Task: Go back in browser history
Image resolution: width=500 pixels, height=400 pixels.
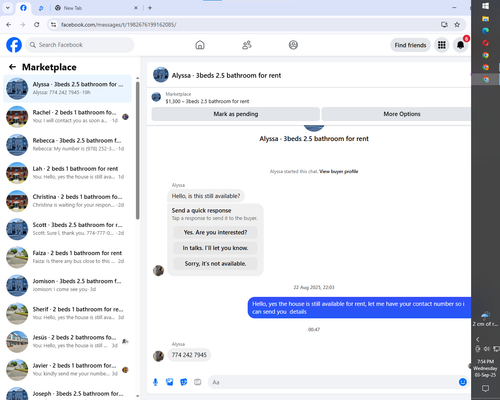Action: coord(9,24)
